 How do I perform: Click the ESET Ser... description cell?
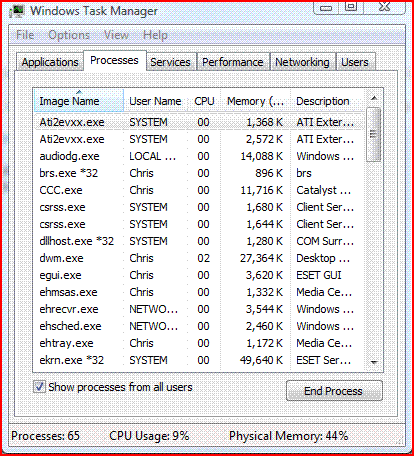(x=324, y=360)
